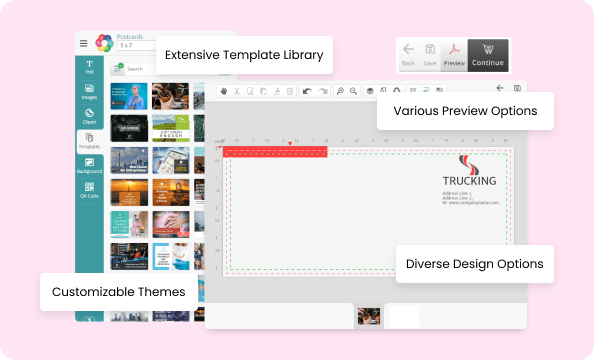Select the Address Line text block on canvas
Screen dimensions: 594x360
coord(470,198)
